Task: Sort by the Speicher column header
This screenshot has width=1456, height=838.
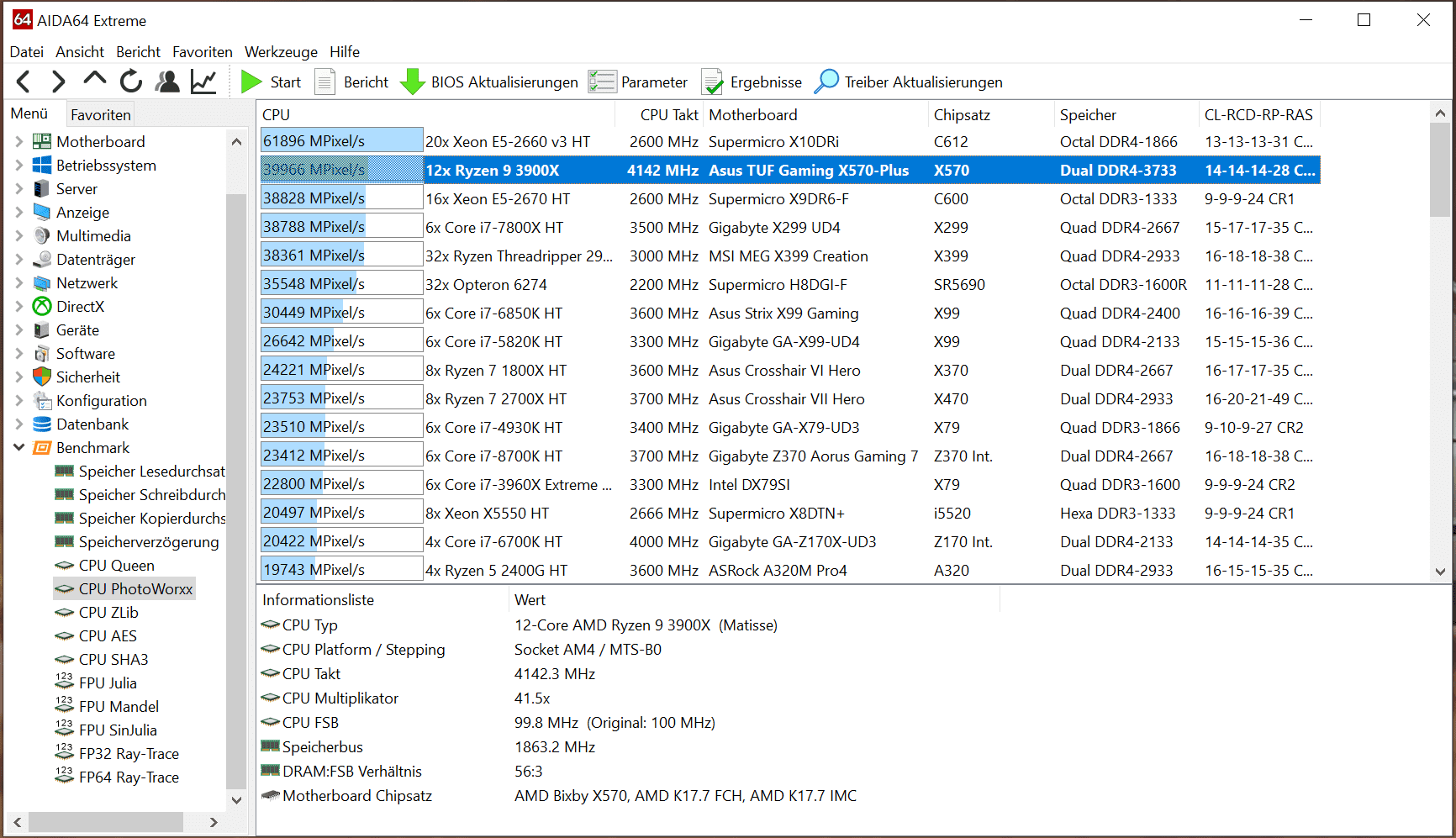Action: click(x=1126, y=114)
